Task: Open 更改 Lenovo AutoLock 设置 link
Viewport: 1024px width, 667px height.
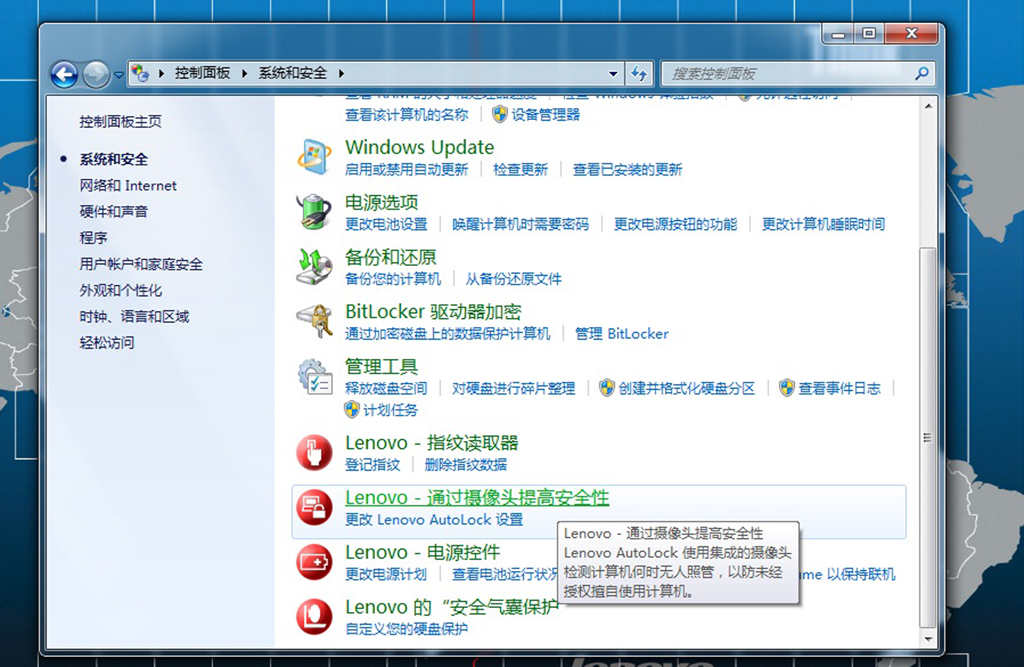Action: coord(434,519)
